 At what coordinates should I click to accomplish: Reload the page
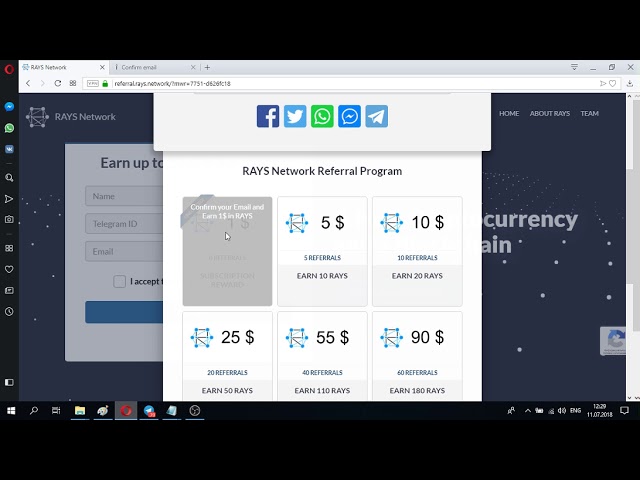pos(58,83)
